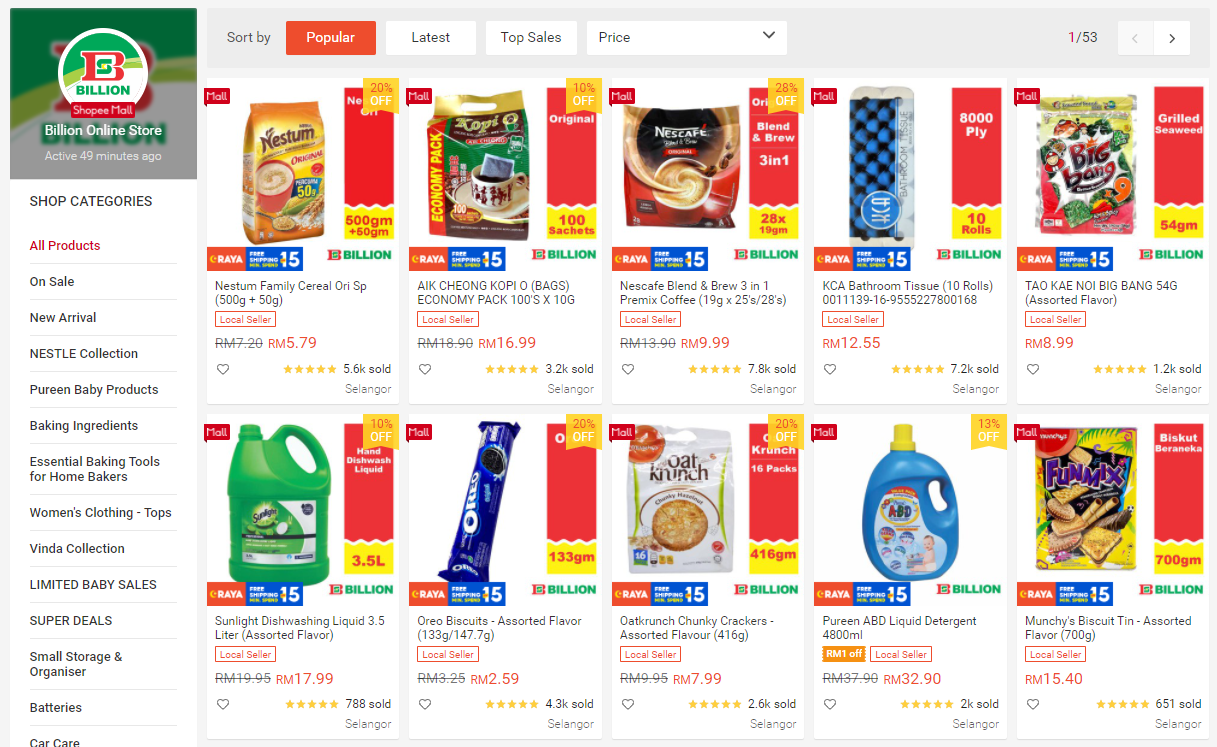Viewport: 1217px width, 747px height.
Task: Select Pureen Baby Products category
Action: [94, 389]
